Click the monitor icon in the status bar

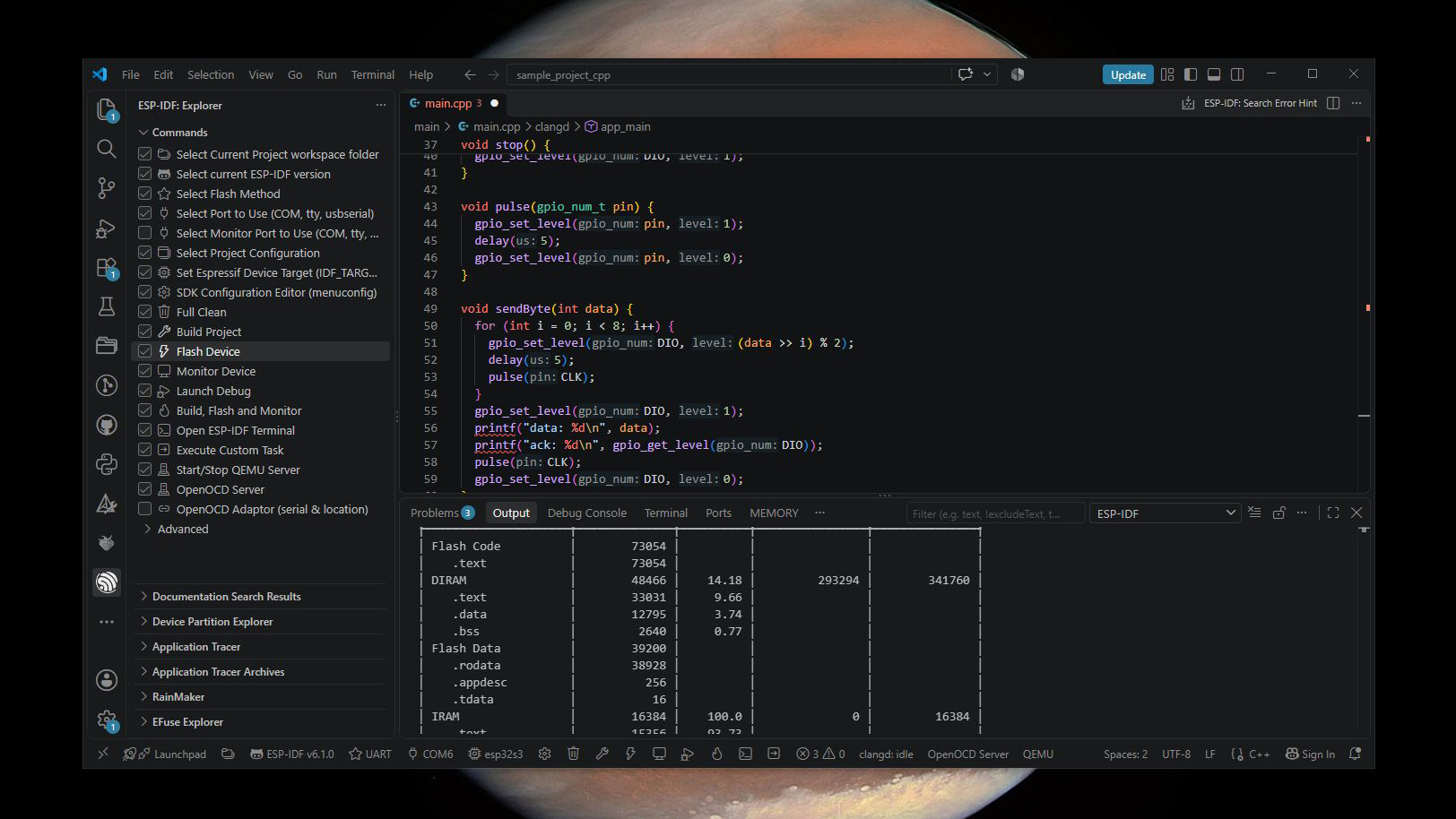659,754
